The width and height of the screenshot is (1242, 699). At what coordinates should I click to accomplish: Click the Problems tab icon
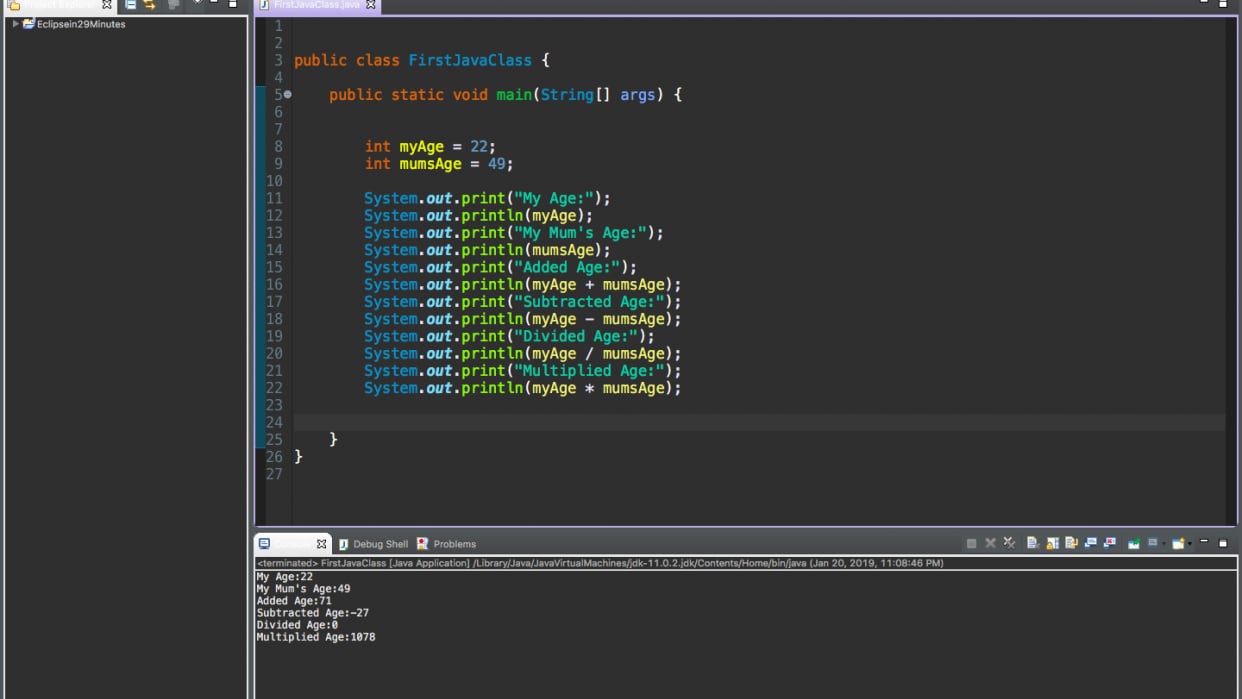[x=423, y=544]
